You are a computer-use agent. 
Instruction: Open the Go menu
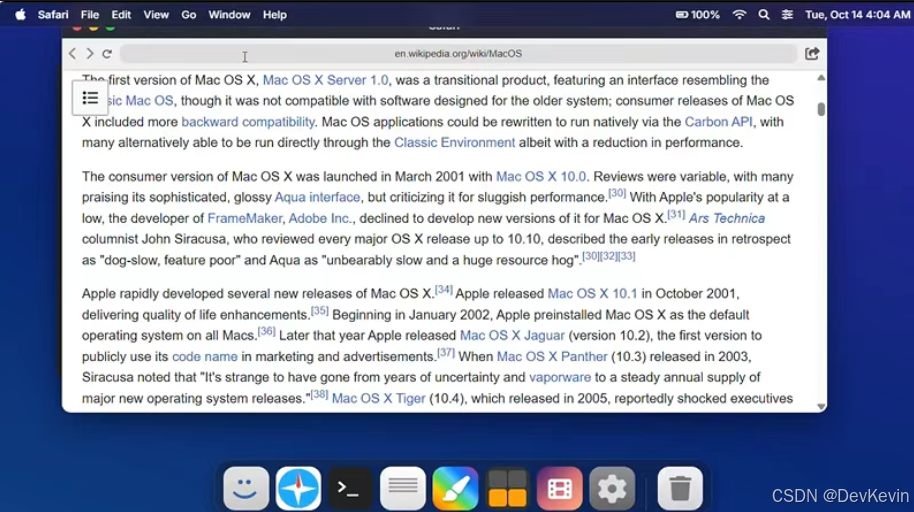(x=189, y=15)
